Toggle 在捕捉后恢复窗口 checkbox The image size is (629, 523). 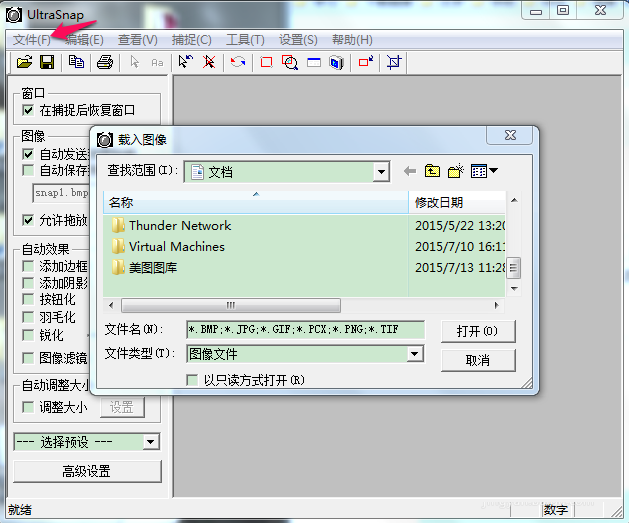click(x=28, y=110)
